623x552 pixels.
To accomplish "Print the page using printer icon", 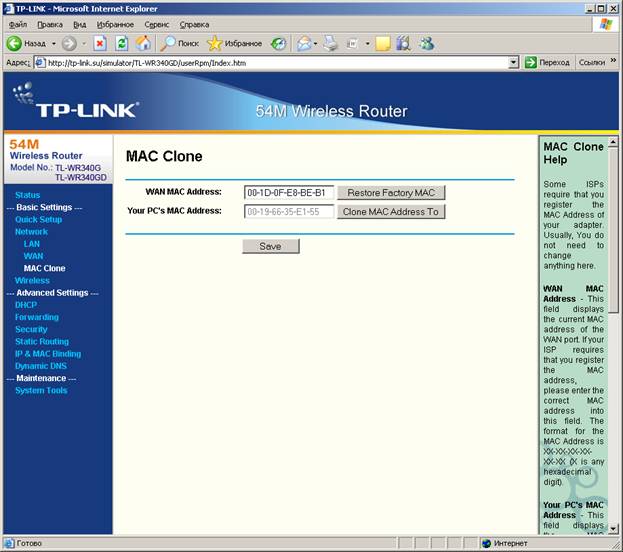I will point(330,43).
